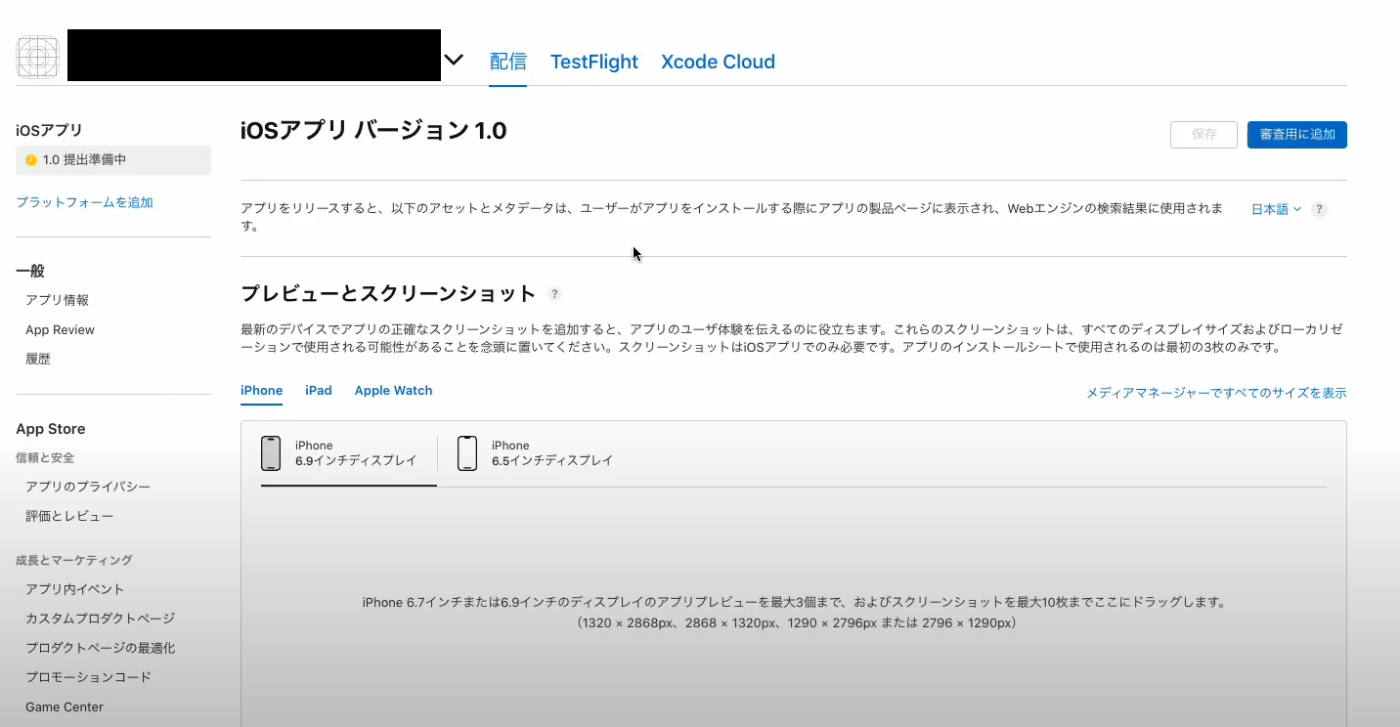Click the 保存 button
Image resolution: width=1400 pixels, height=727 pixels.
tap(1204, 135)
